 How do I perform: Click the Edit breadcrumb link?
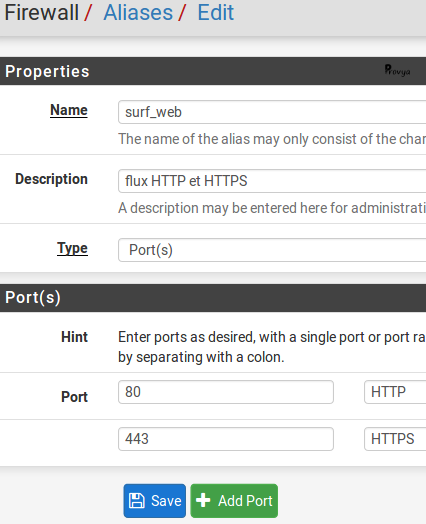coord(216,13)
